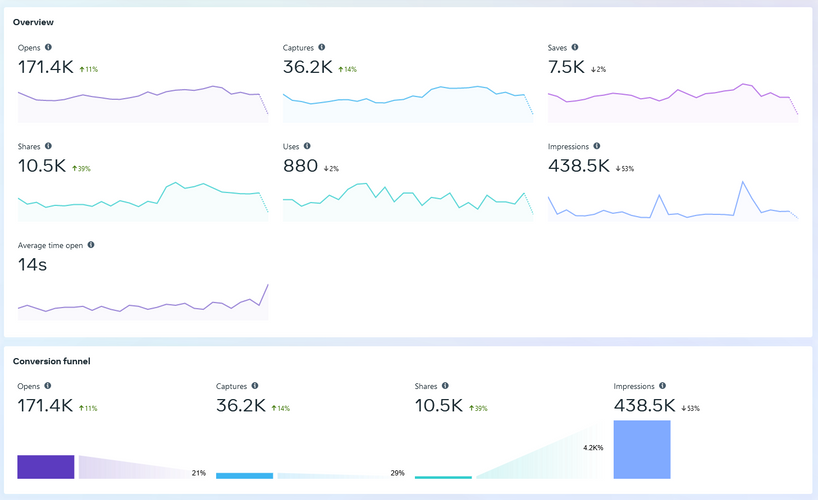Screen dimensions: 818x500
Task: Select the Average time open trend chart
Action: point(143,302)
